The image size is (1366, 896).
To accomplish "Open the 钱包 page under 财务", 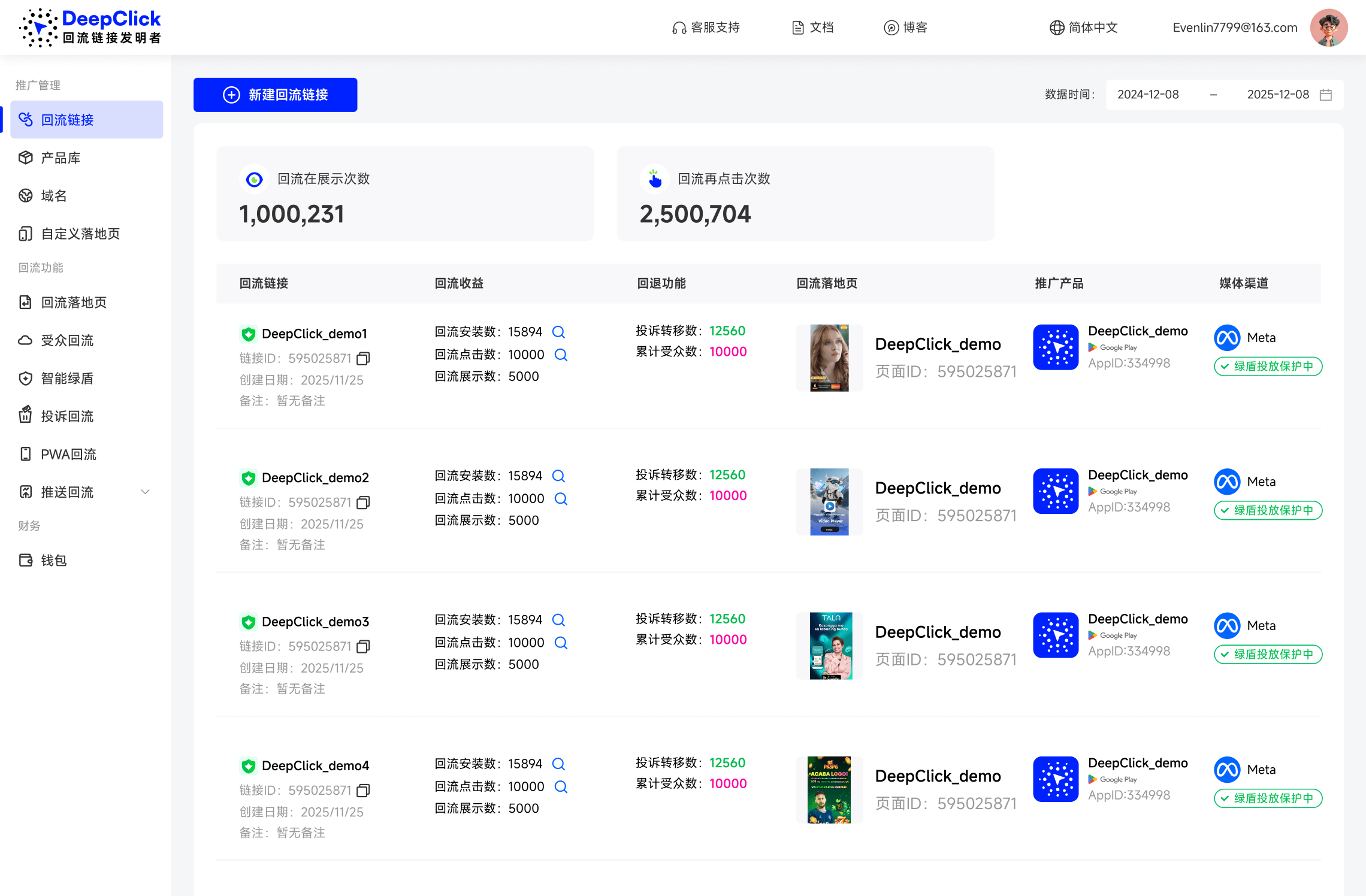I will [x=54, y=560].
